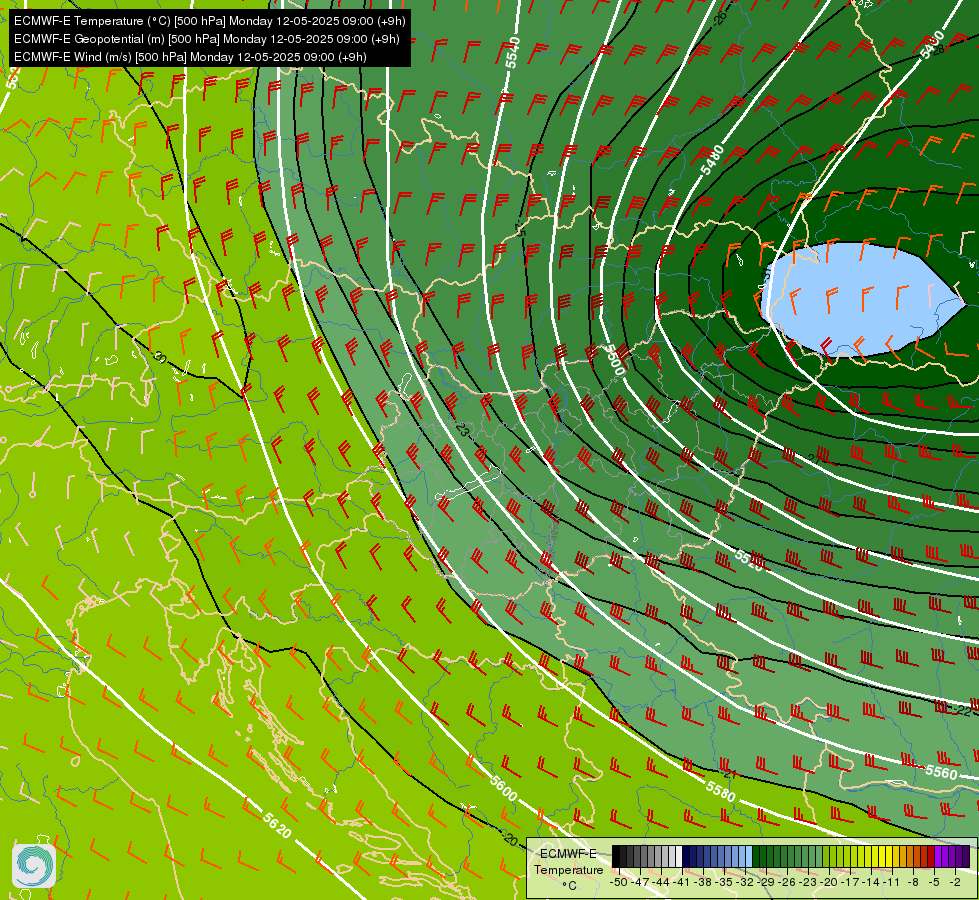This screenshot has height=900, width=979.
Task: Click the 5500 geopotential contour label
Action: tap(614, 360)
